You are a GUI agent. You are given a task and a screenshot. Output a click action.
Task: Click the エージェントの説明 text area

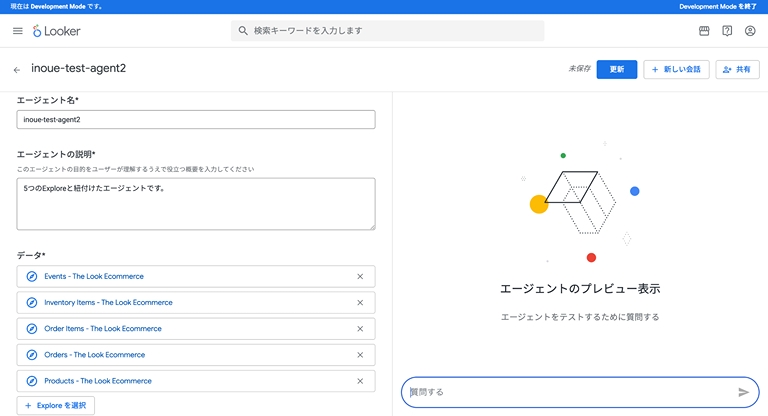coord(196,204)
